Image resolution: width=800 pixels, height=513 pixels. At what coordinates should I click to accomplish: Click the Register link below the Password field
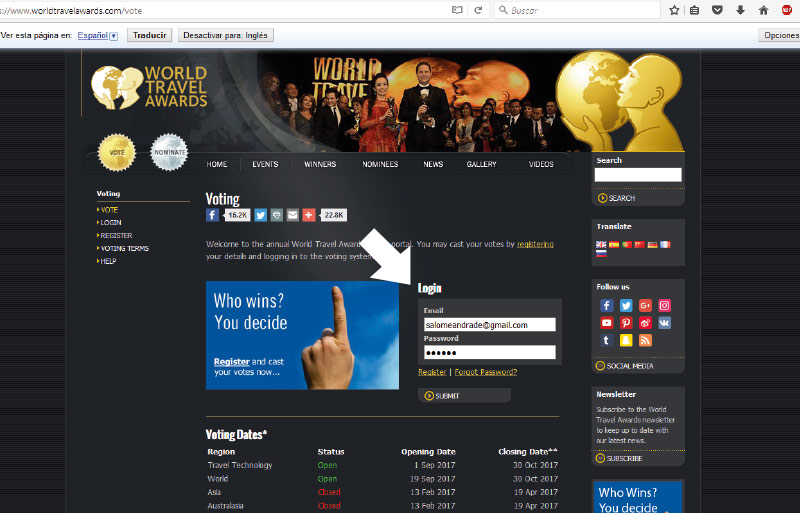click(432, 372)
